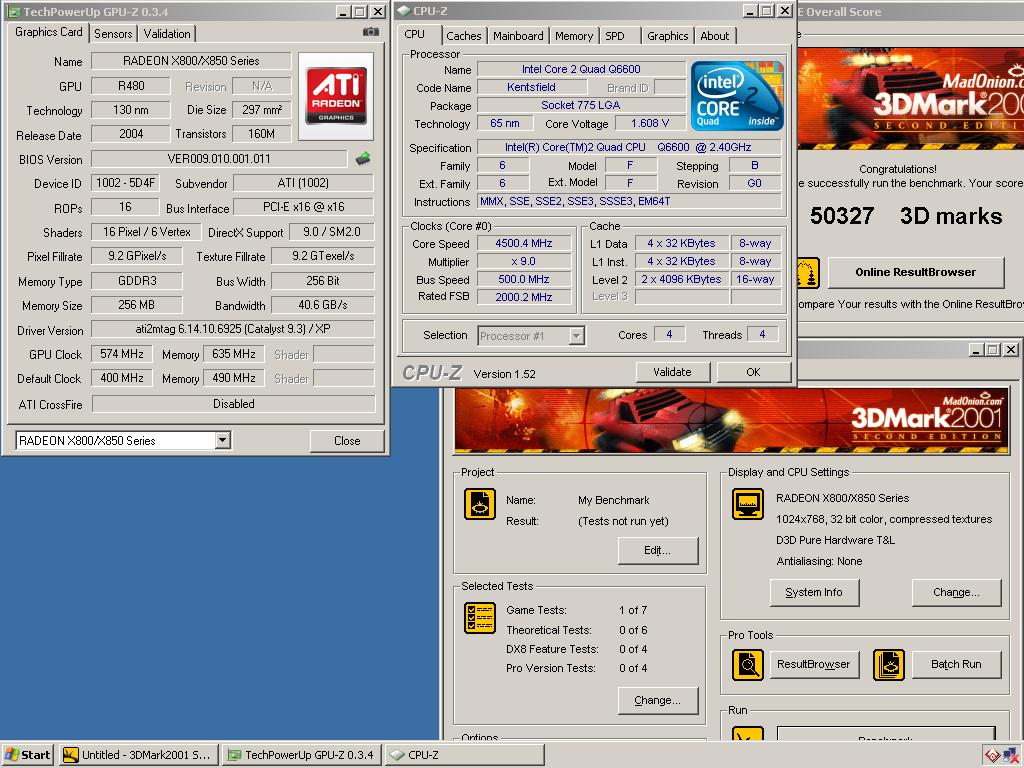The width and height of the screenshot is (1024, 768).
Task: Switch to the Mainboard tab in CPU-Z
Action: [518, 36]
